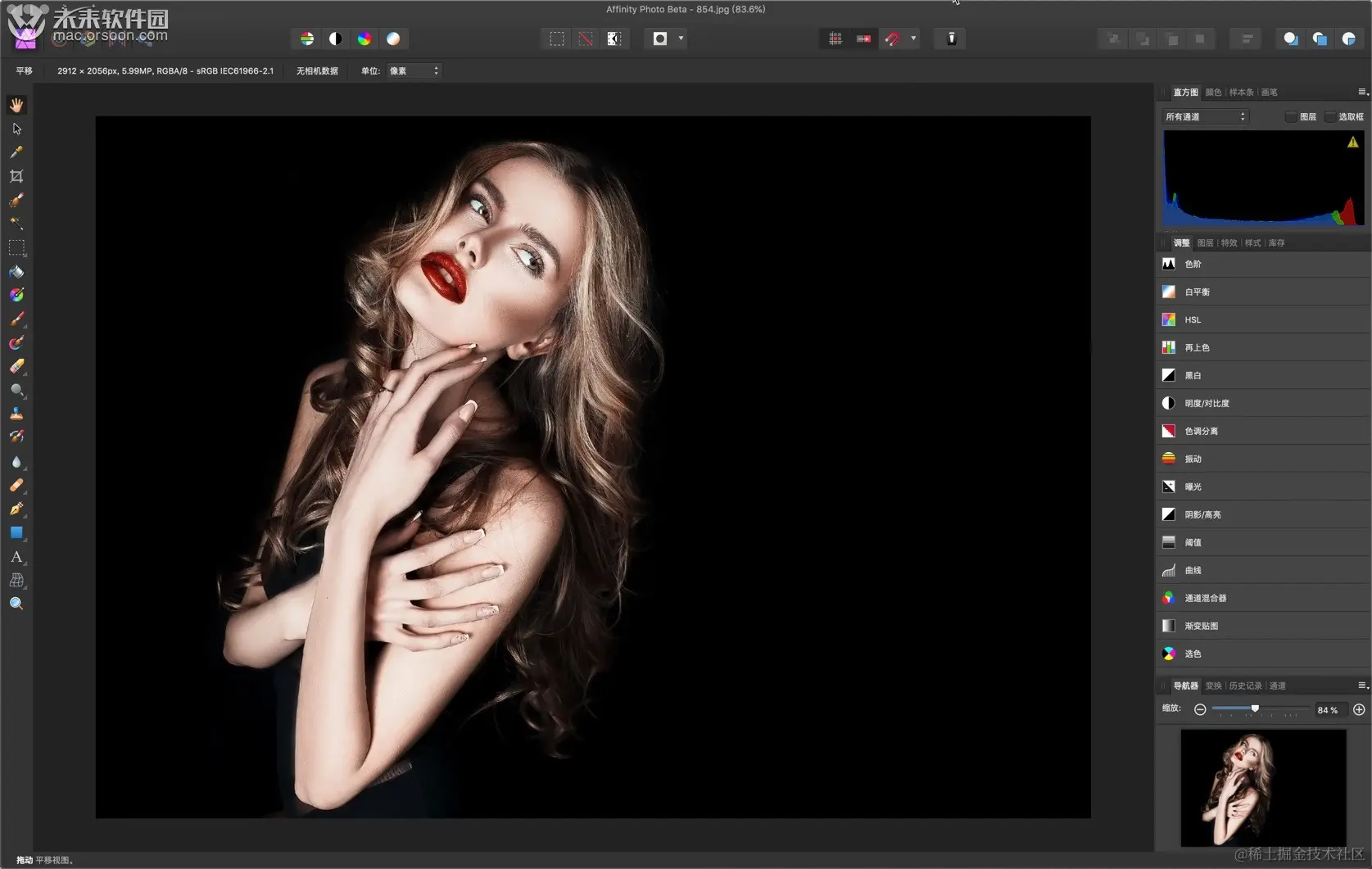Select the blue Rectangle shape tool
The width and height of the screenshot is (1372, 869).
[x=16, y=533]
